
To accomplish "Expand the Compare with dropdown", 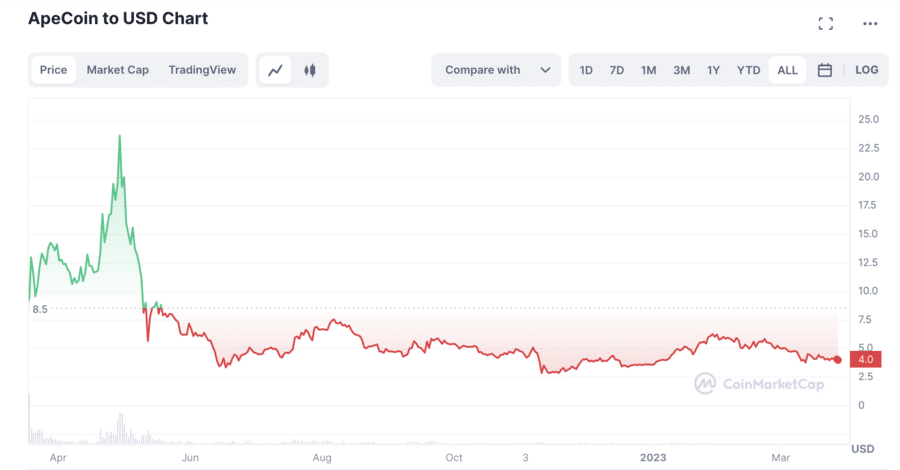I will 496,70.
